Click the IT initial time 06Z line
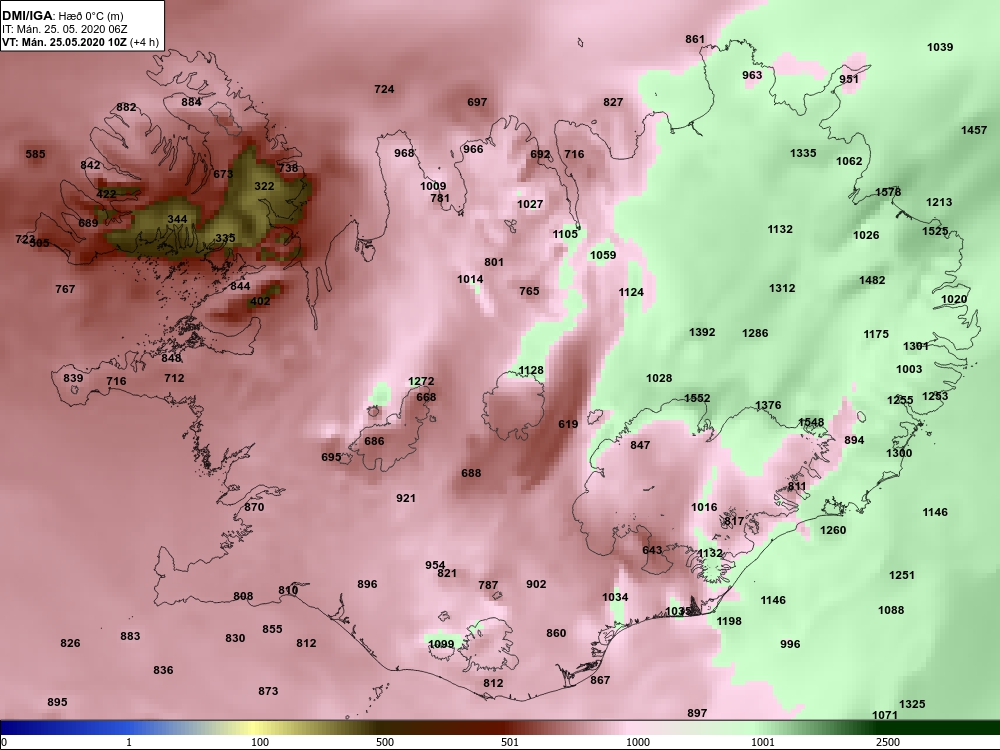The height and width of the screenshot is (750, 1000). click(62, 29)
